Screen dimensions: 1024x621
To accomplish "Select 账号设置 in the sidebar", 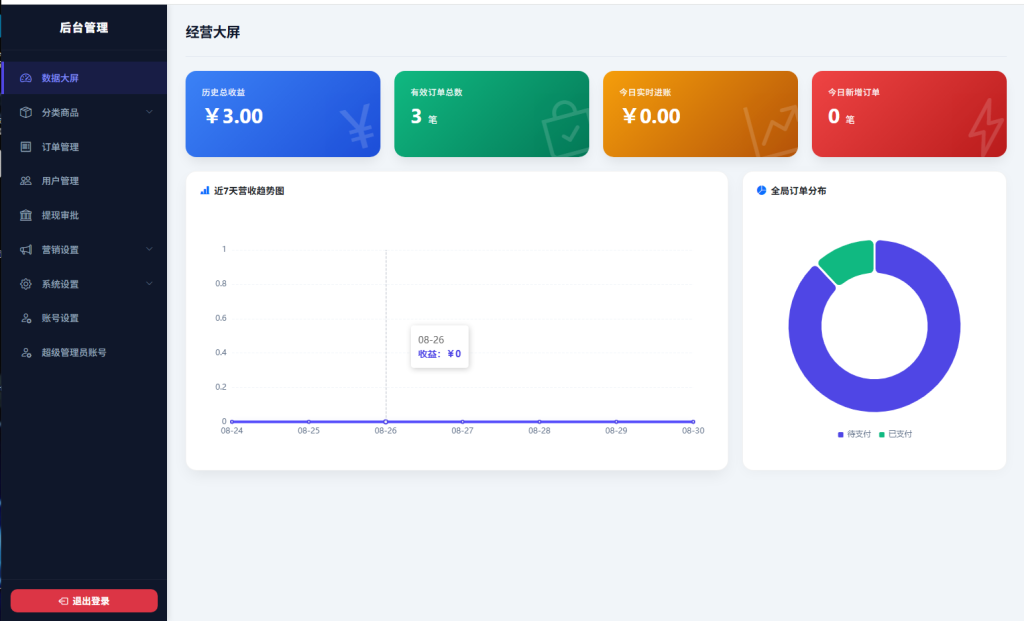I will click(84, 318).
